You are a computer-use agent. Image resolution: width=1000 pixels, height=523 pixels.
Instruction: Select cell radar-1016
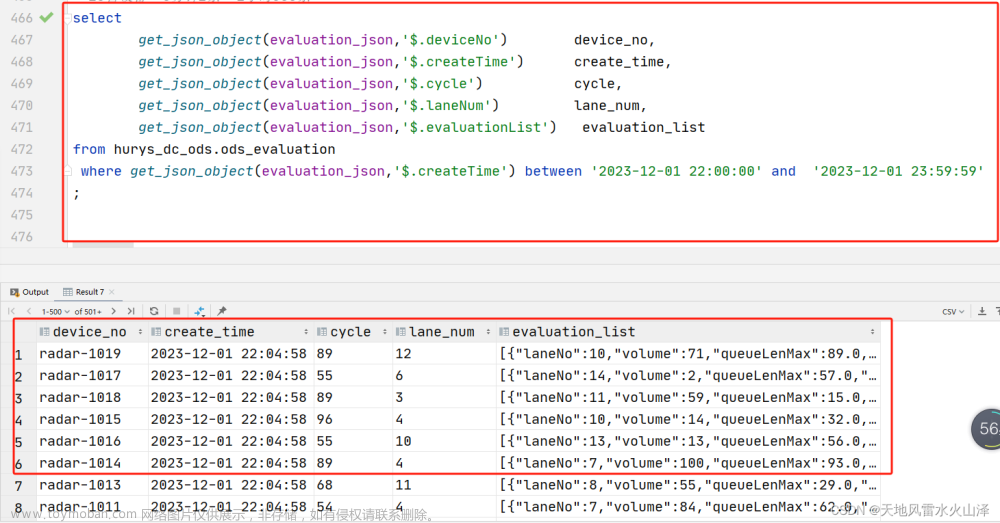coord(92,441)
